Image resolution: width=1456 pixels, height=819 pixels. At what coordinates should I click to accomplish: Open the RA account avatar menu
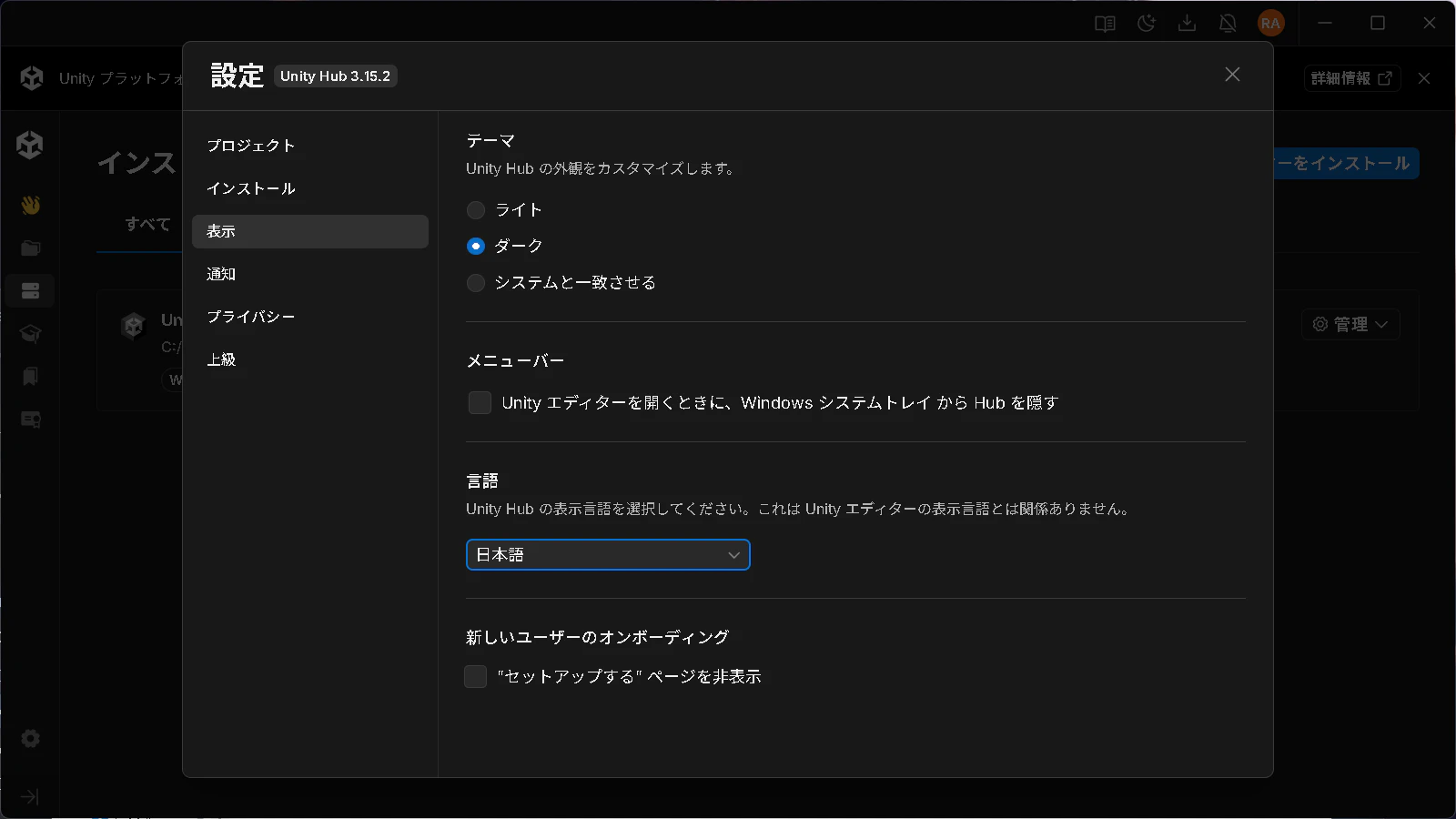(1271, 24)
